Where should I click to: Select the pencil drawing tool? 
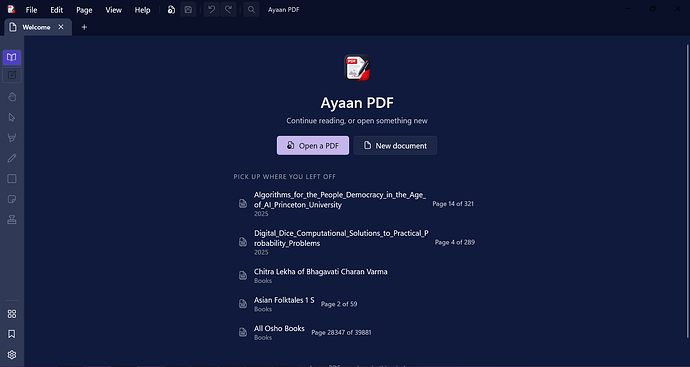(12, 158)
